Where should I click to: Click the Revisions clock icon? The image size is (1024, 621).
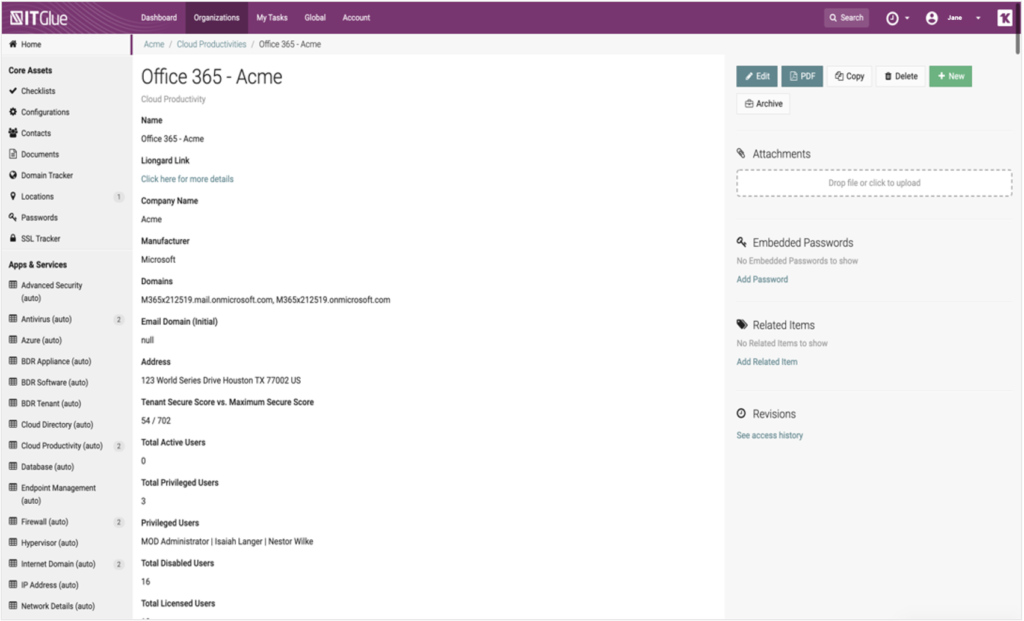[741, 413]
